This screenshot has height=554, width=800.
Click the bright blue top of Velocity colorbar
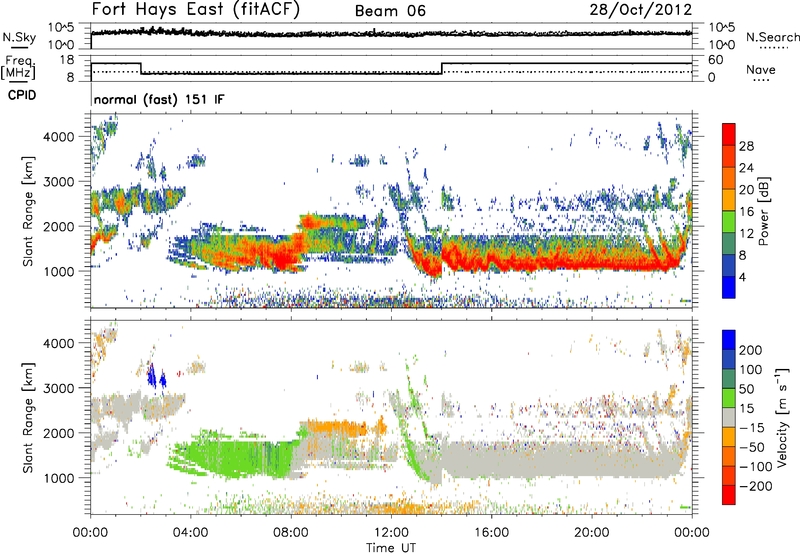[729, 340]
